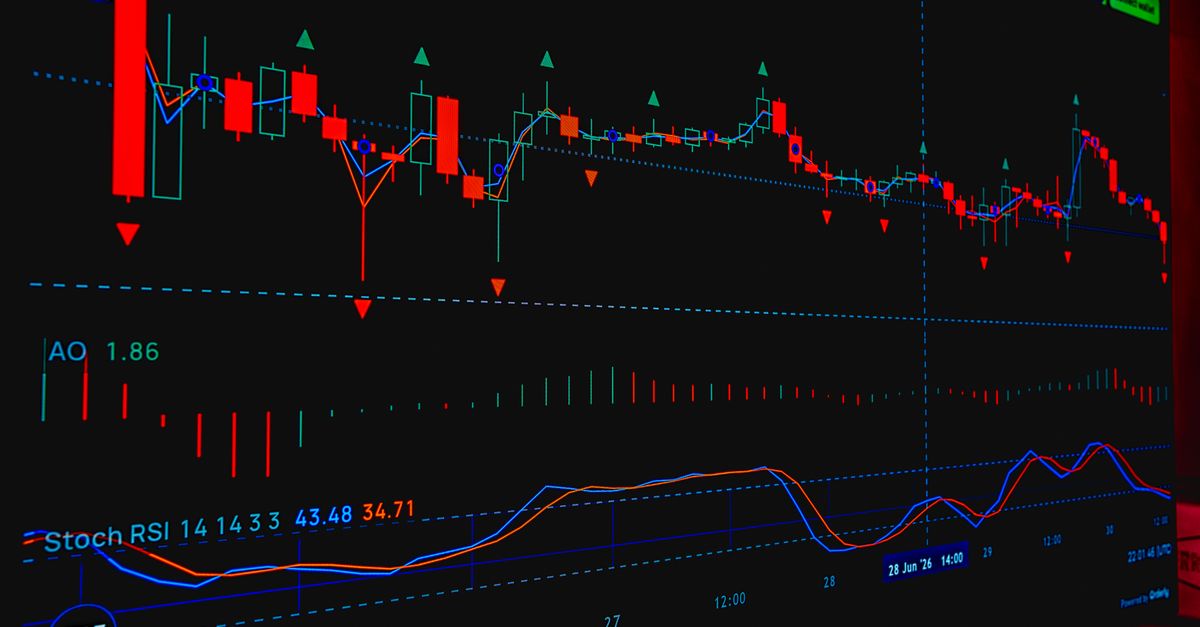1200x627 pixels.
Task: Select the AO value 1.86
Action: (x=132, y=352)
